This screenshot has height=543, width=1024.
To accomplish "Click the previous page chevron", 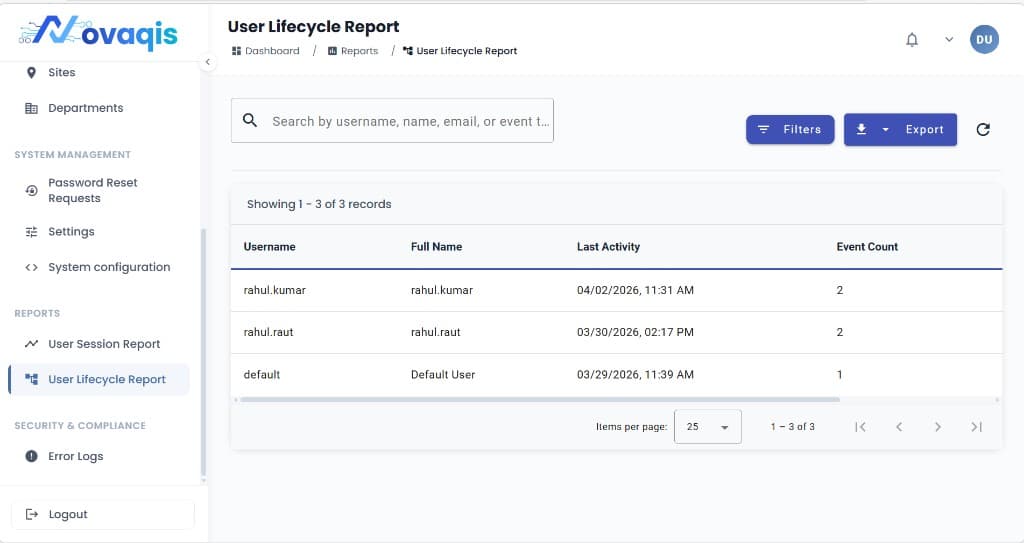I will [899, 427].
